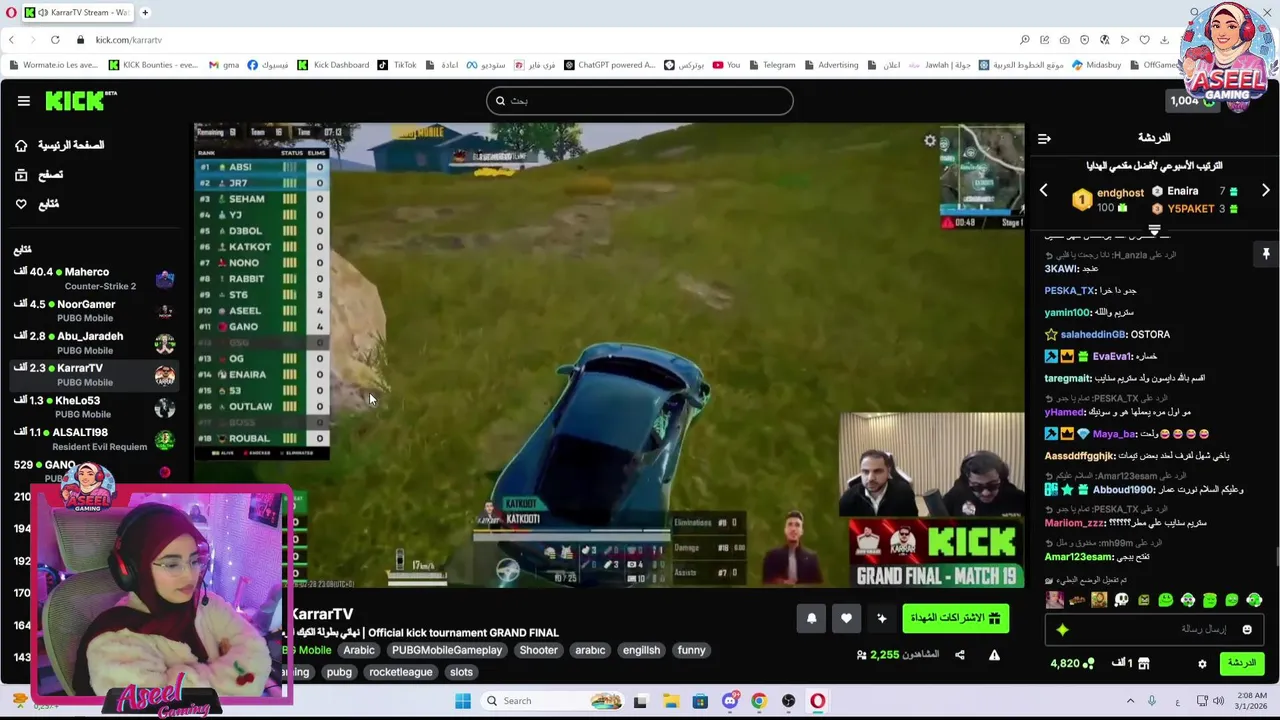The image size is (1280, 720).
Task: Open KICK Bounties bookmark
Action: (x=153, y=65)
